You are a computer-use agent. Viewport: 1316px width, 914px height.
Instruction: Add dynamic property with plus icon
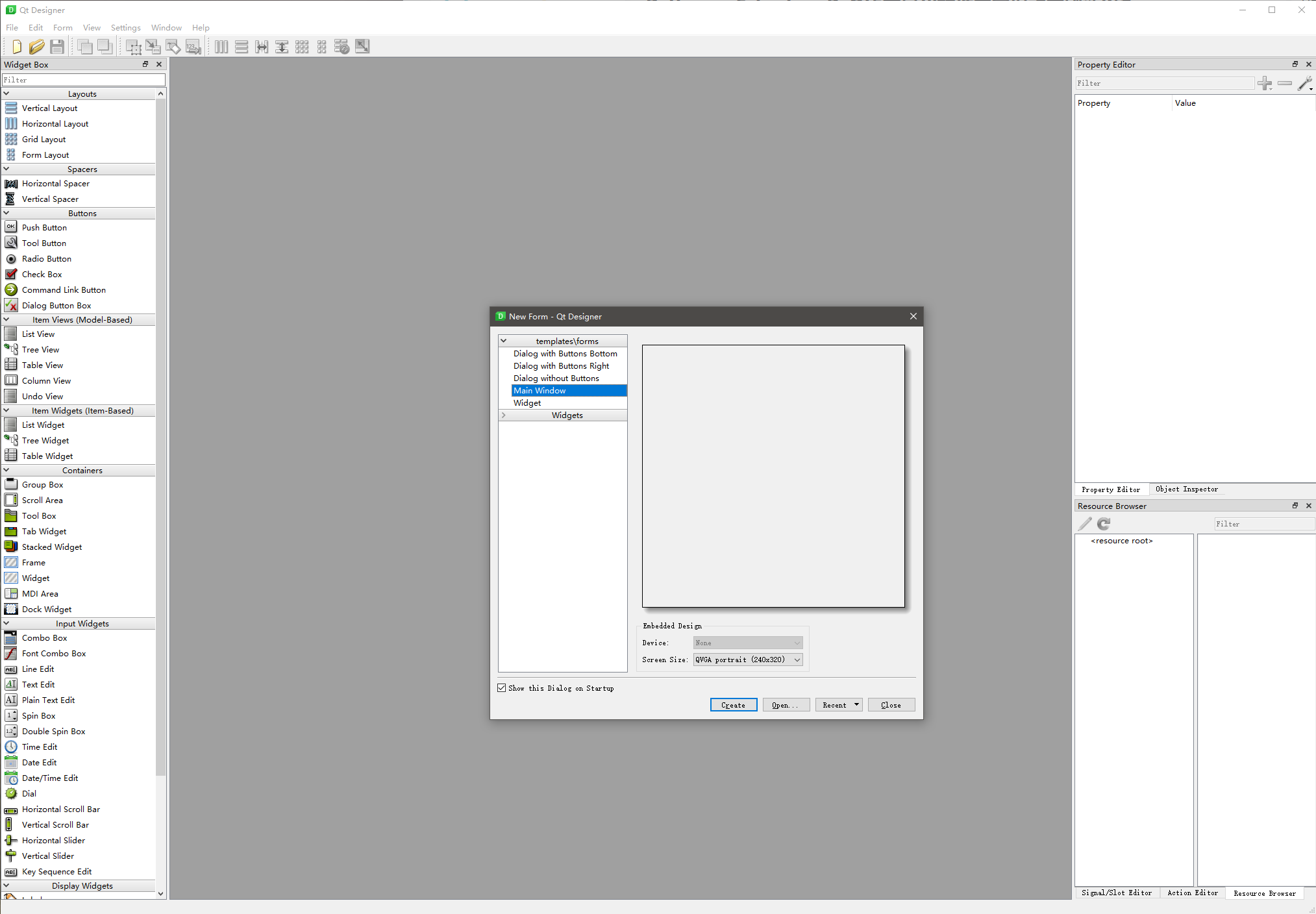pos(1265,83)
